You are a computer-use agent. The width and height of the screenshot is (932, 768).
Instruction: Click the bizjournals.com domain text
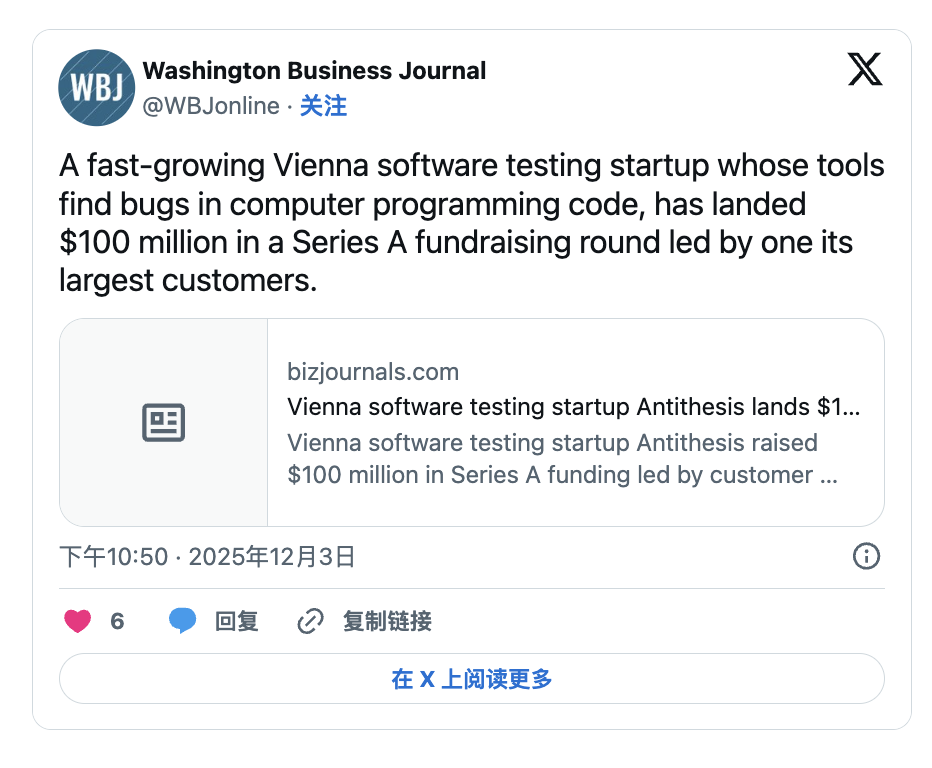(x=373, y=372)
